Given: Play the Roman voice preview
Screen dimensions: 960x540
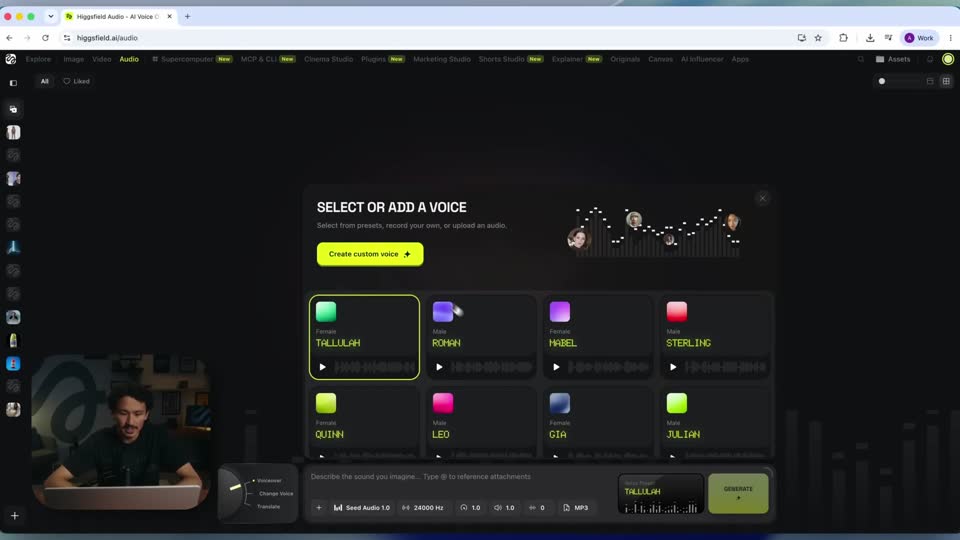Looking at the screenshot, I should (439, 367).
